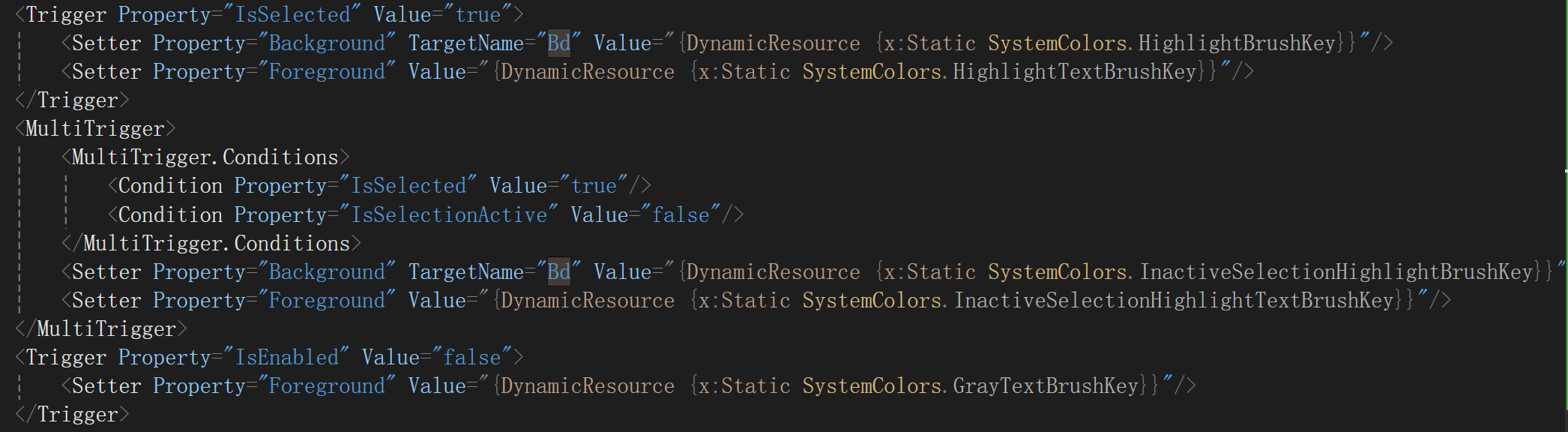
Task: Click the closing MultiTrigger tag
Action: click(101, 329)
